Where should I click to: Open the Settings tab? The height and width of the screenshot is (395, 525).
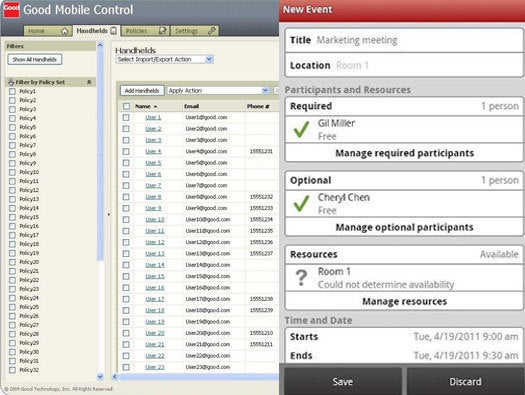pyautogui.click(x=195, y=31)
